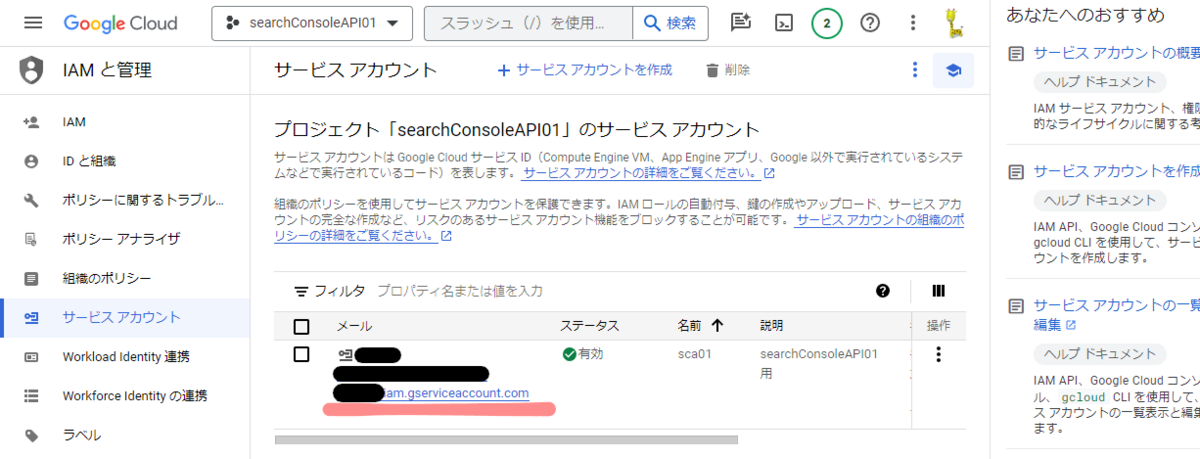The height and width of the screenshot is (459, 1200).
Task: Open サービス アカウントの概要 recommendation link
Action: pos(1116,53)
